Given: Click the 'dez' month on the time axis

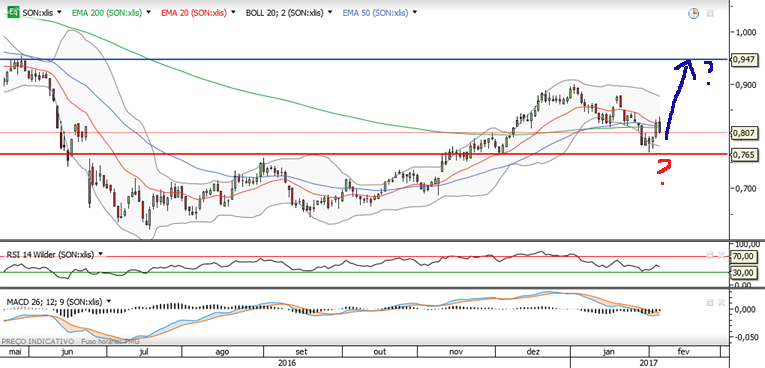Looking at the screenshot, I should (534, 351).
